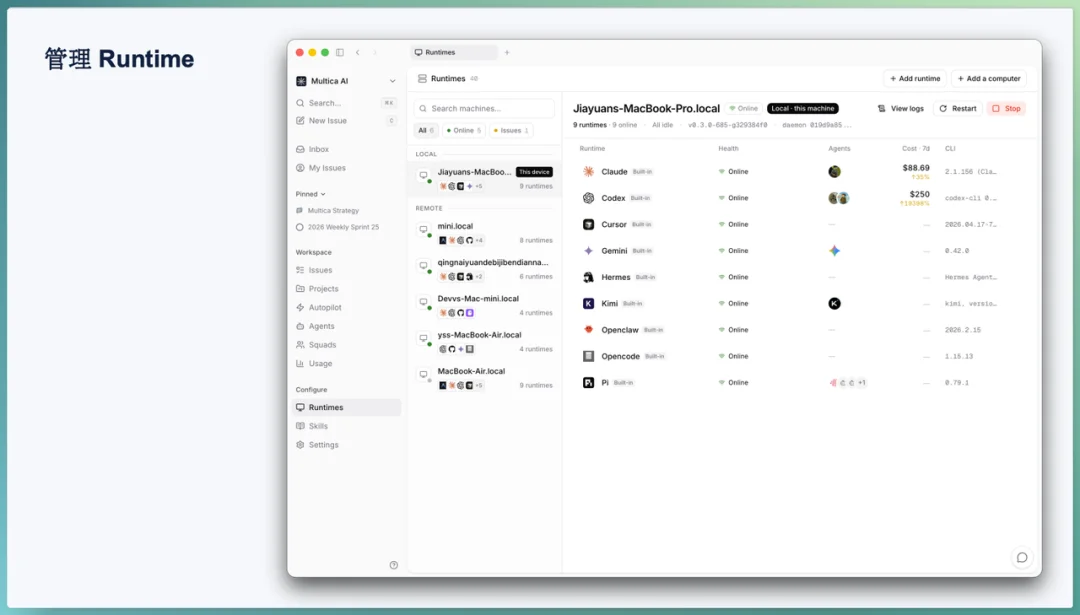Click the Gemini agent avatar in Agents column
The image size is (1080, 615).
click(834, 251)
